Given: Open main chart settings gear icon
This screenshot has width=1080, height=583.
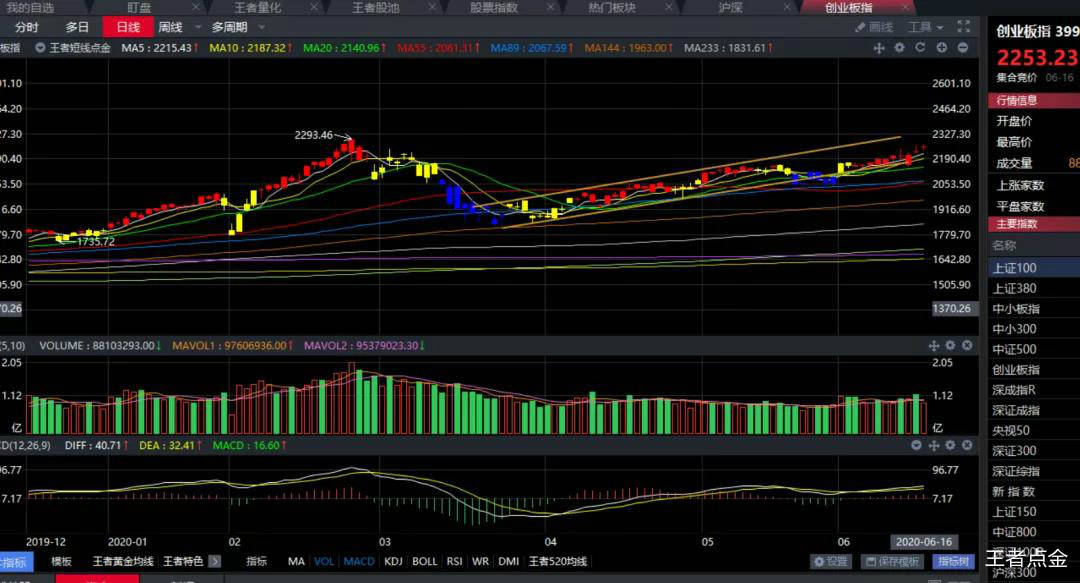Looking at the screenshot, I should 899,48.
